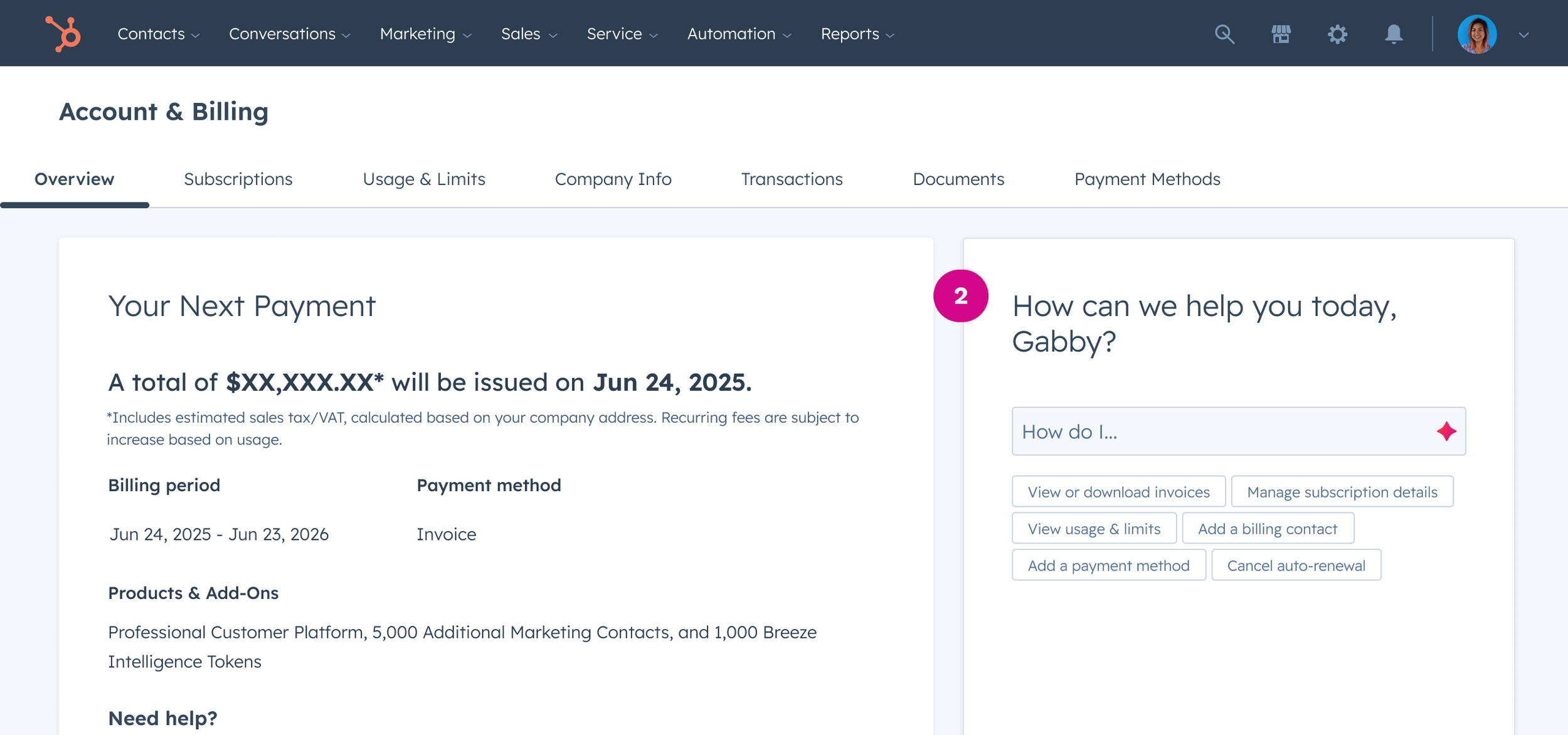Viewport: 1568px width, 735px height.
Task: Click Cancel auto-renewal button
Action: point(1296,566)
